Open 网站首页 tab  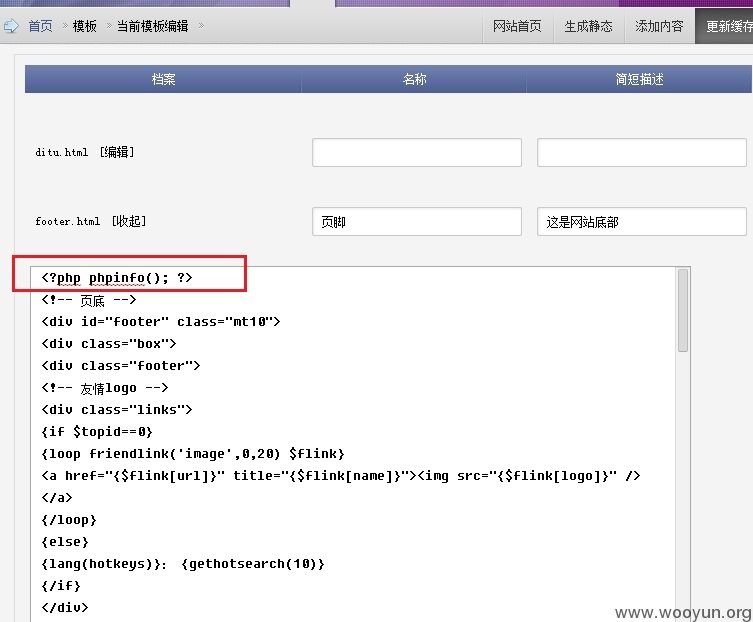tap(518, 26)
